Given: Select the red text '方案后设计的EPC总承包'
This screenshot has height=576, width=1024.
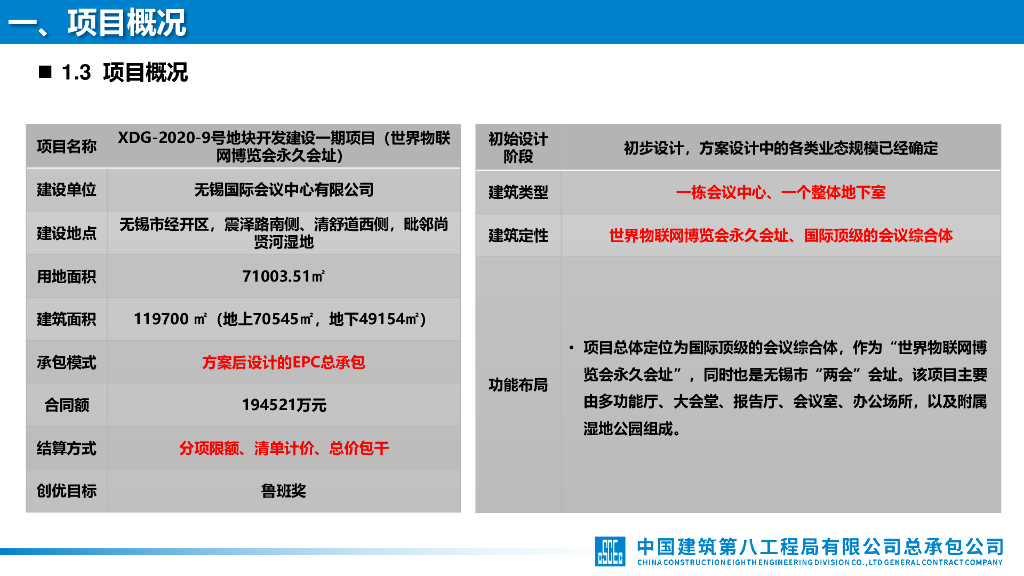Looking at the screenshot, I should [x=283, y=362].
